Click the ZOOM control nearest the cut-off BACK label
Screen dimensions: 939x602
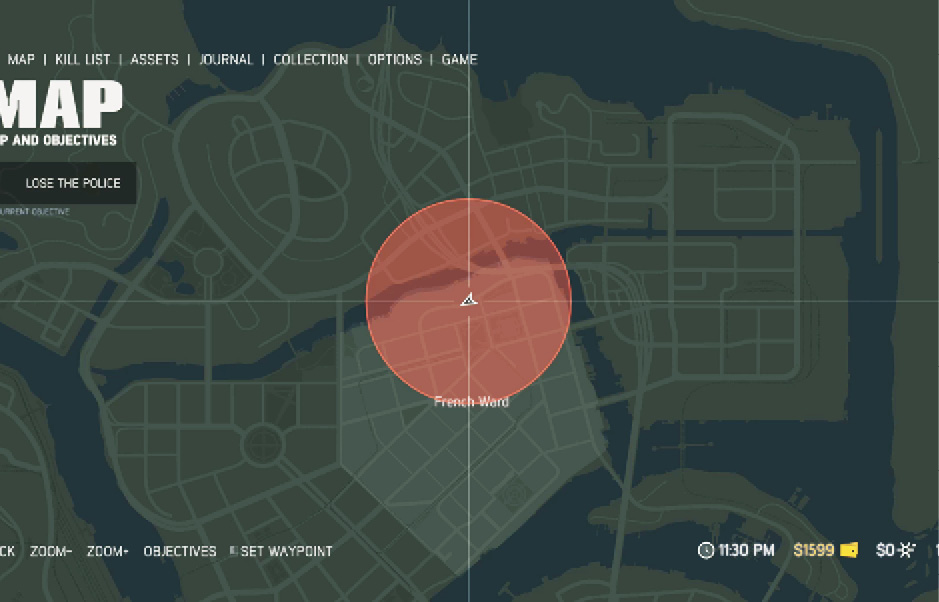click(51, 551)
